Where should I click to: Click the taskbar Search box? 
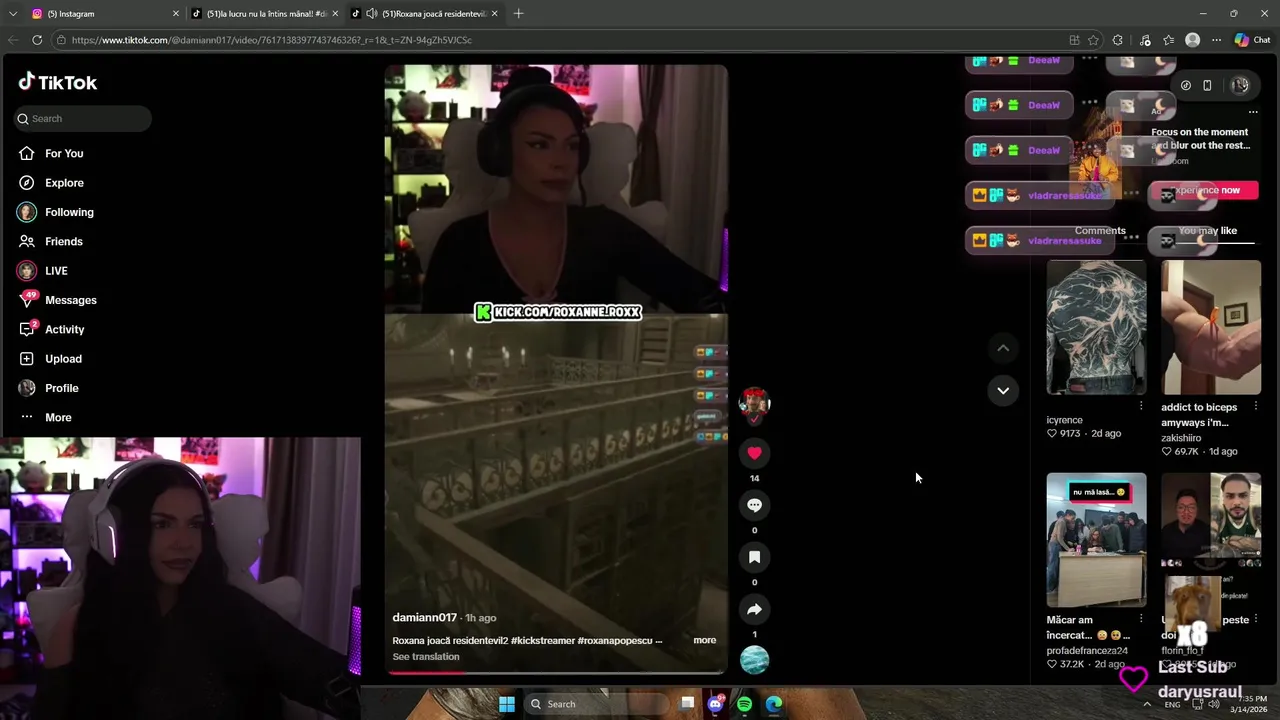point(597,704)
